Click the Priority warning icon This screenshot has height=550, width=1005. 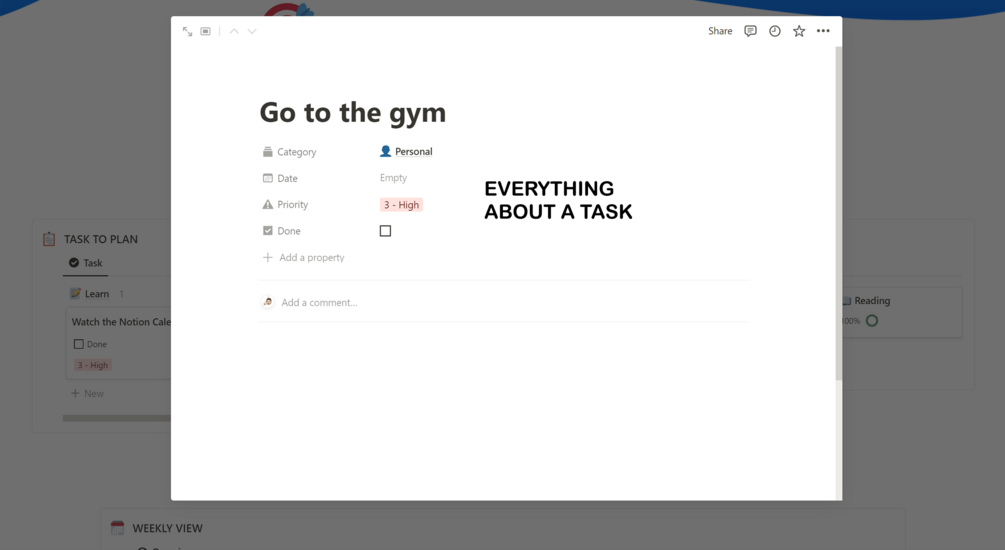point(267,204)
